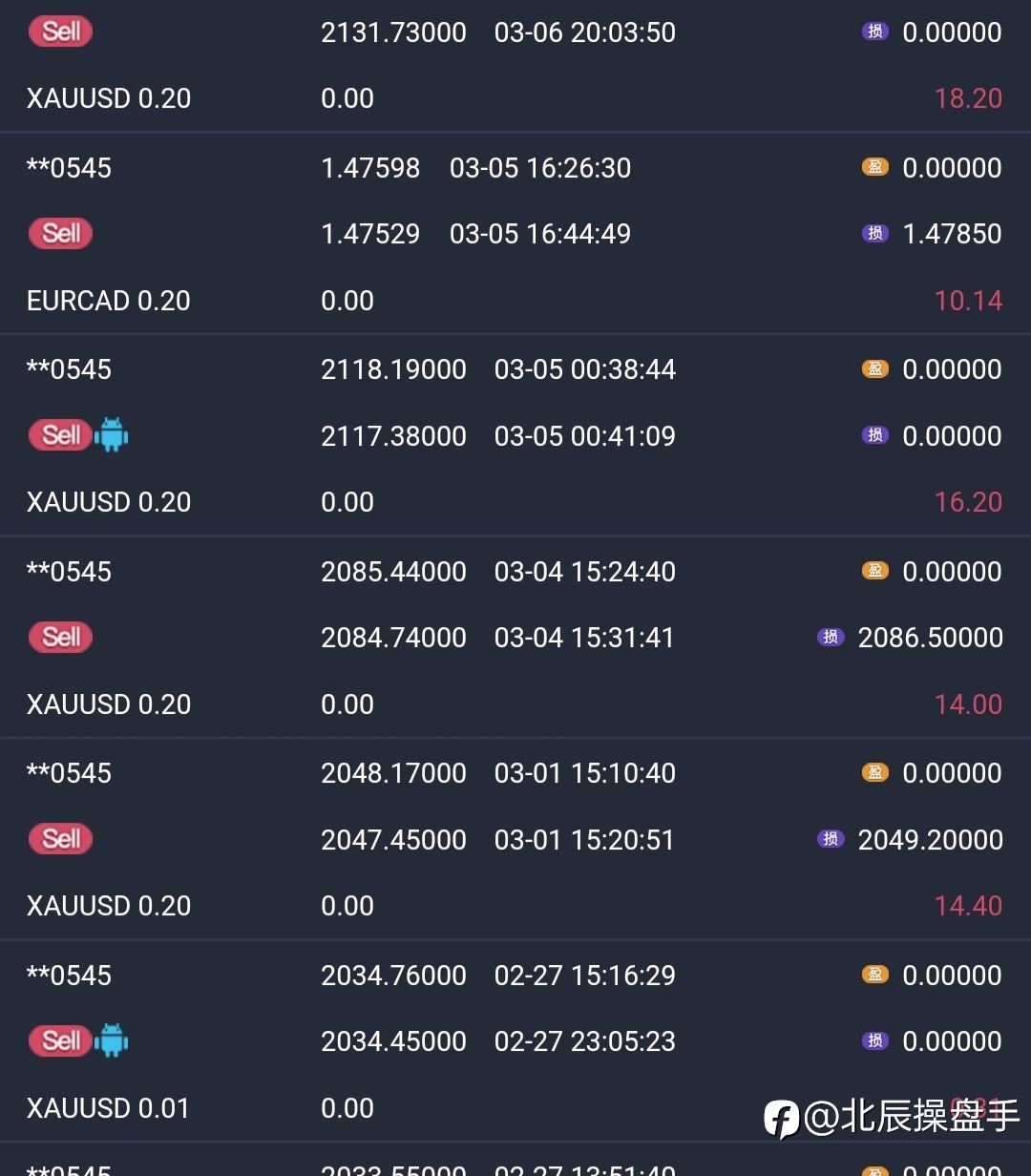Screen dimensions: 1031x1176
Task: Tap the Android robot icon beside price 2117.38000
Action: [112, 436]
